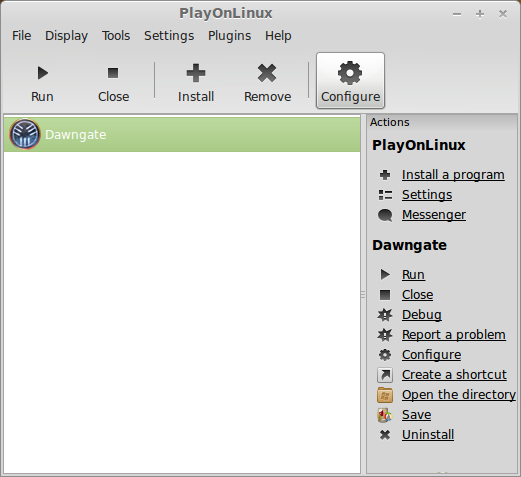Click the X icon beside Uninstall
521x477 pixels.
[385, 435]
